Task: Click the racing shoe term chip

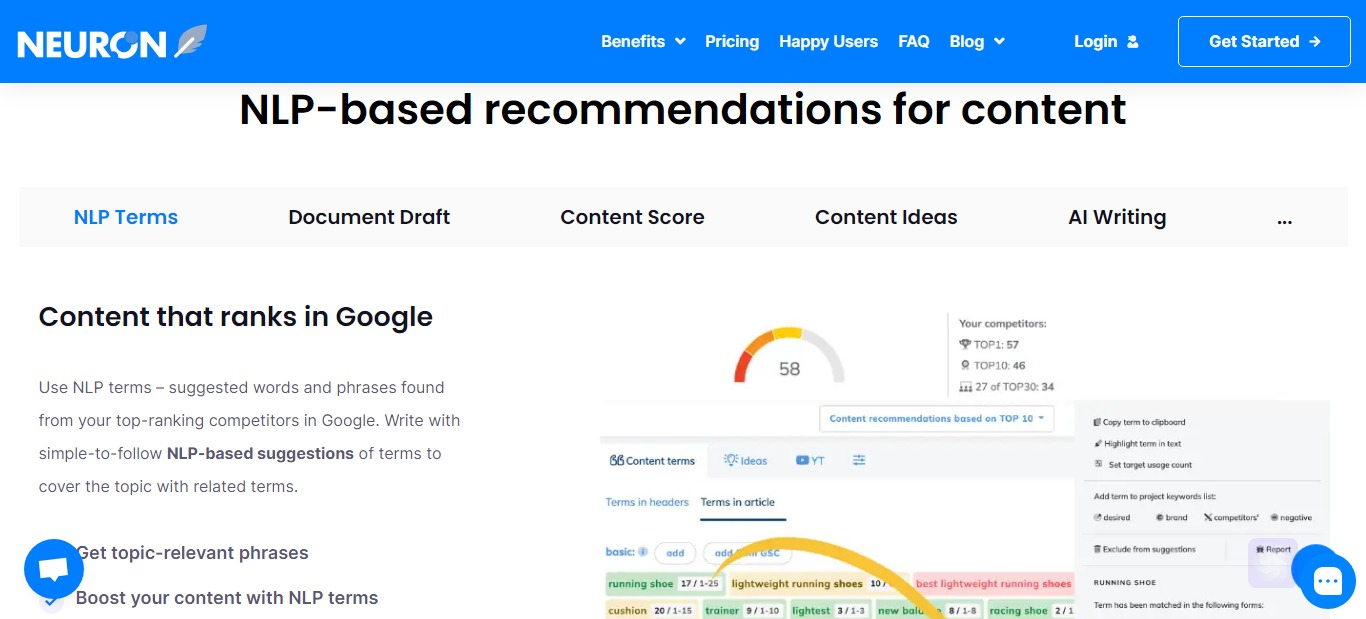Action: pos(1030,610)
